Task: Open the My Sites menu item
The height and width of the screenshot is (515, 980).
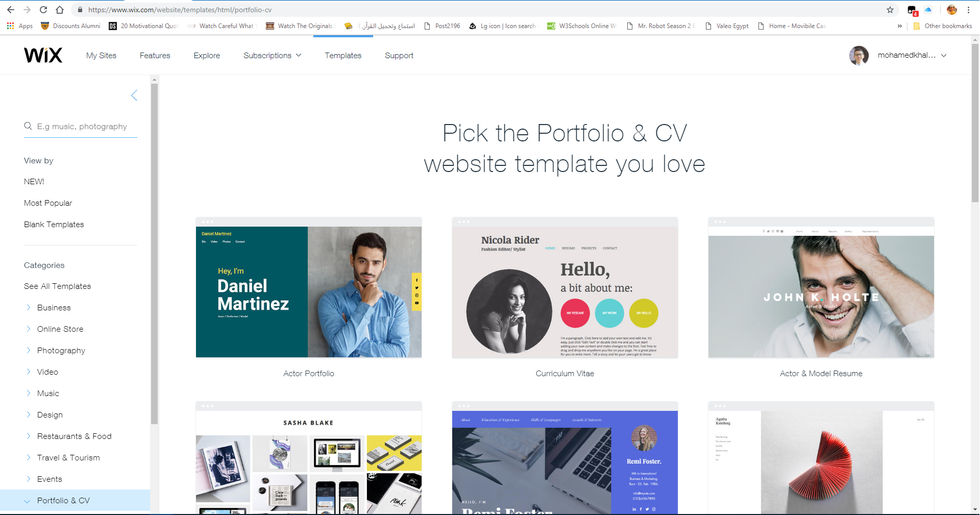Action: [101, 55]
